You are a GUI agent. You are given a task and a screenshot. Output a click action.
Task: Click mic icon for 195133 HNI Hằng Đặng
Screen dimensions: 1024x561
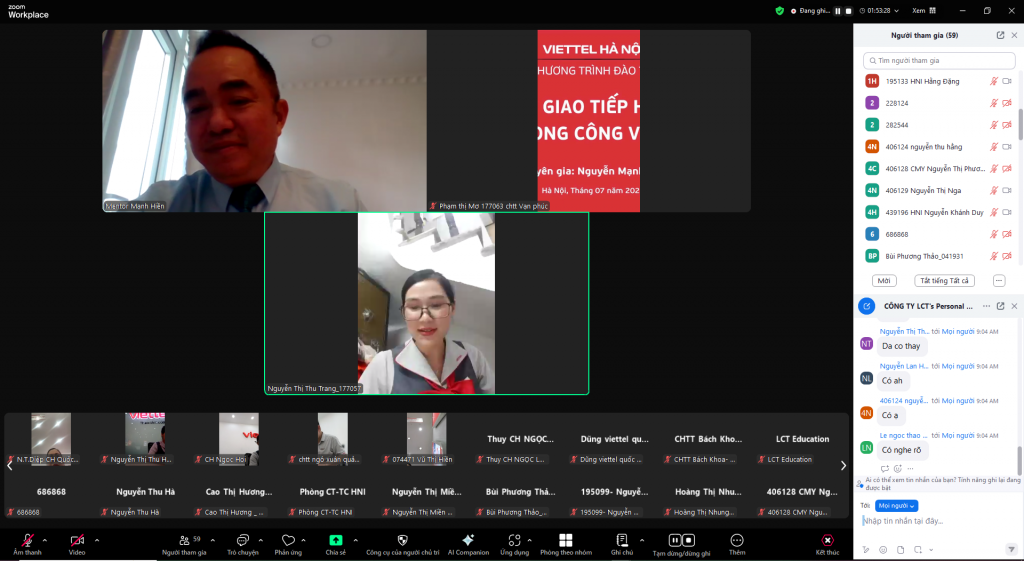994,81
